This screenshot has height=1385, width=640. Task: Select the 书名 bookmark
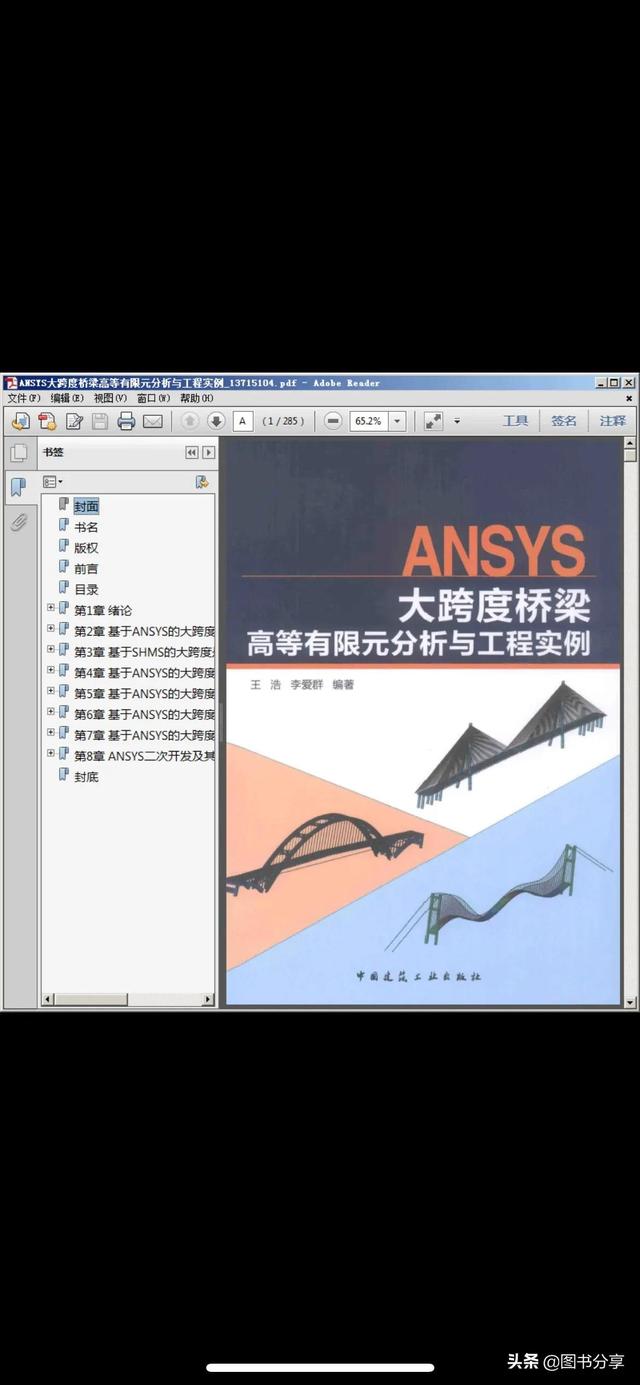pos(86,527)
